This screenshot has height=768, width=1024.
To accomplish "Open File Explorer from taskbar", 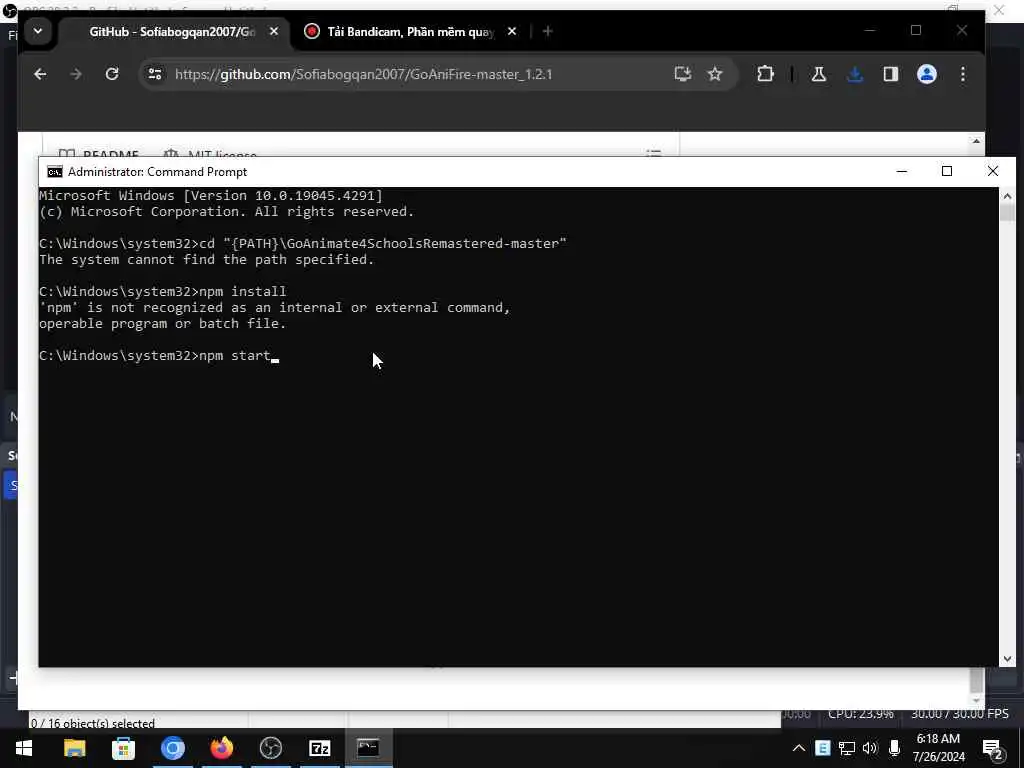I will pos(74,748).
